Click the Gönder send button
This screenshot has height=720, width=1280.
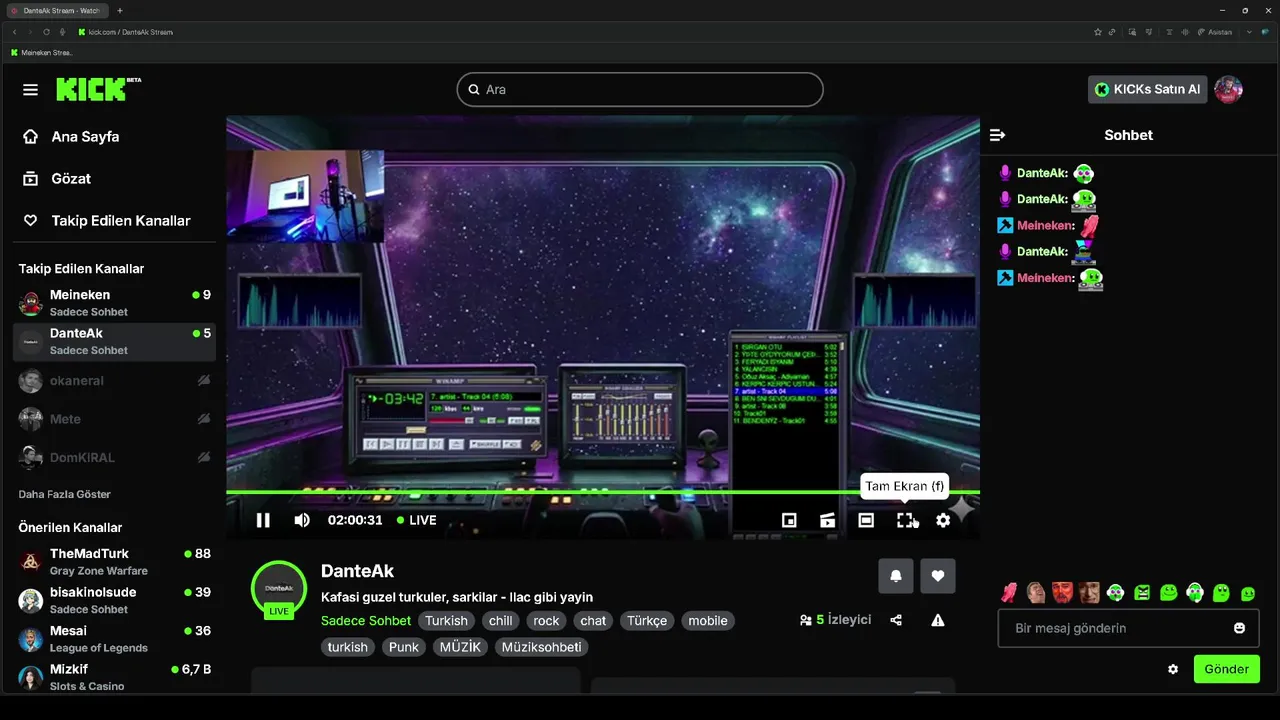pos(1227,669)
